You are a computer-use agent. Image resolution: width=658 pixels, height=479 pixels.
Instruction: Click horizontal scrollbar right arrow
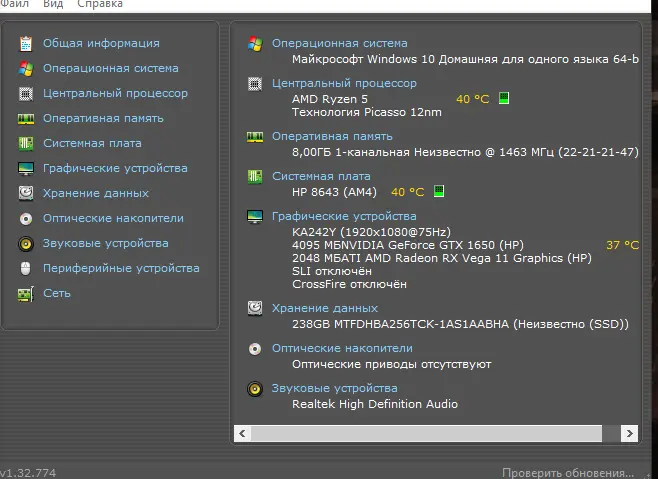(x=629, y=433)
